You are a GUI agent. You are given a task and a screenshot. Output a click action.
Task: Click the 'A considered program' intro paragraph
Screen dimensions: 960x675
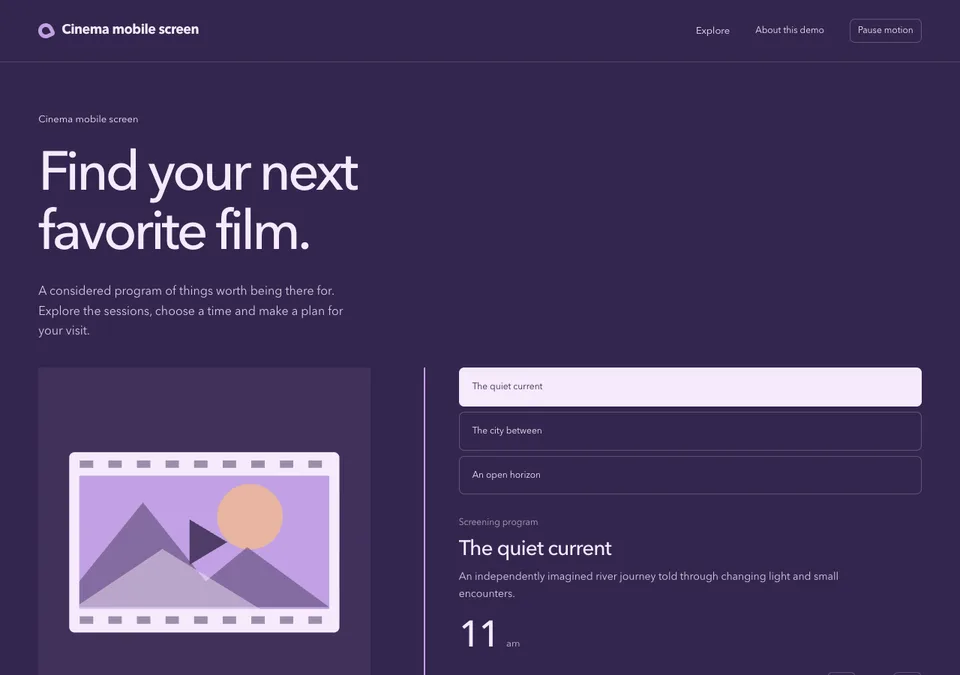tap(190, 311)
